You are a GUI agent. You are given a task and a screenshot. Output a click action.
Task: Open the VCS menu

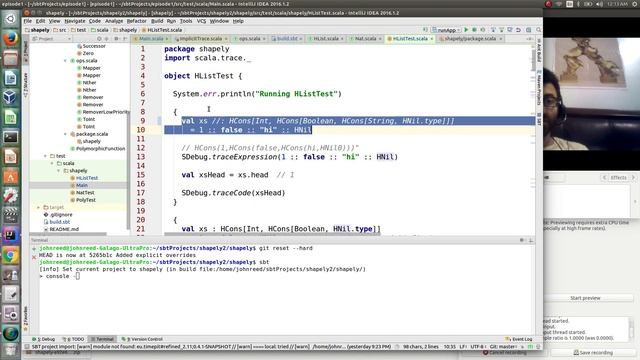tap(201, 21)
